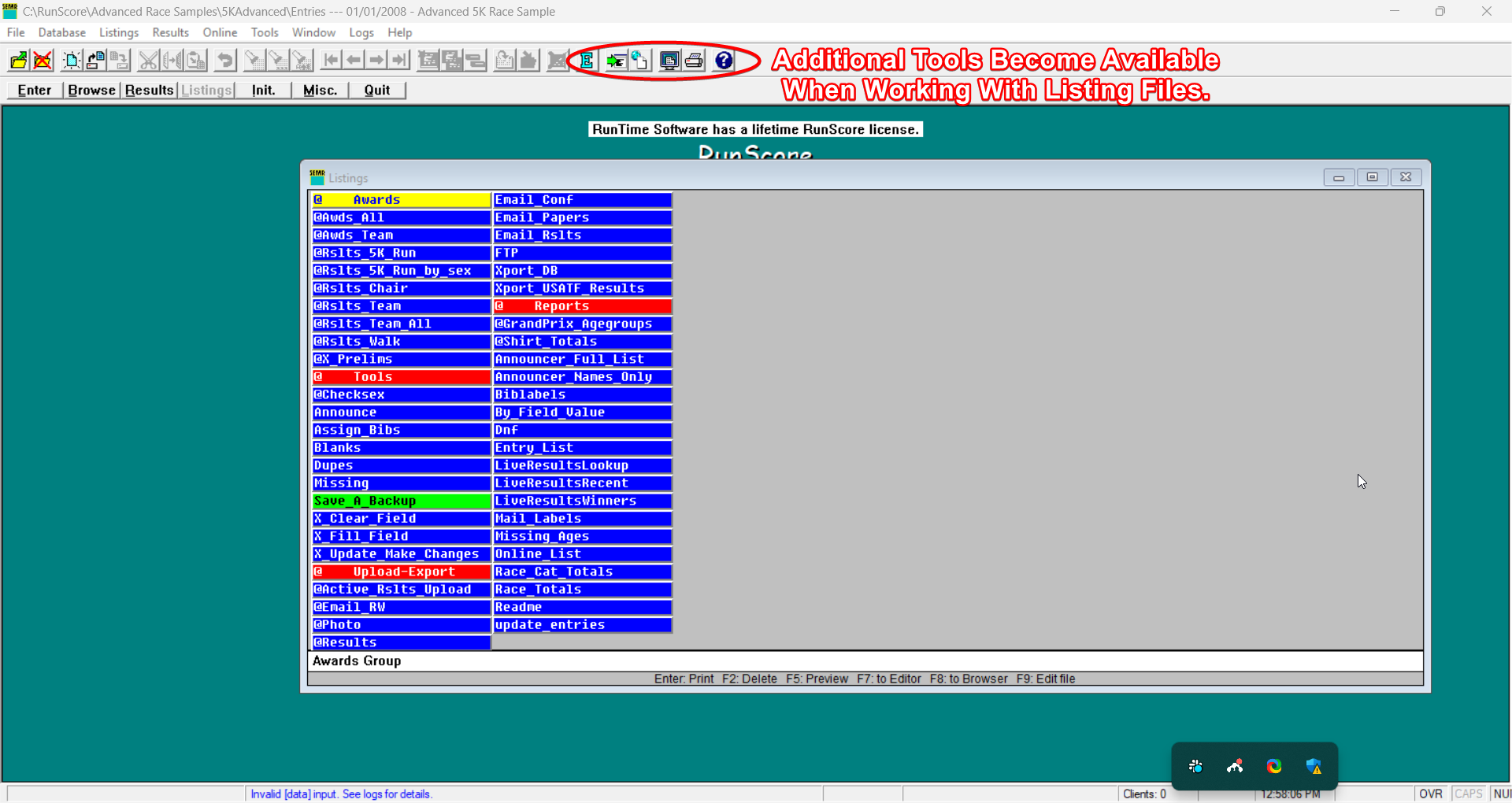The image size is (1512, 803).
Task: Open the Results menu in menu bar
Action: click(171, 32)
